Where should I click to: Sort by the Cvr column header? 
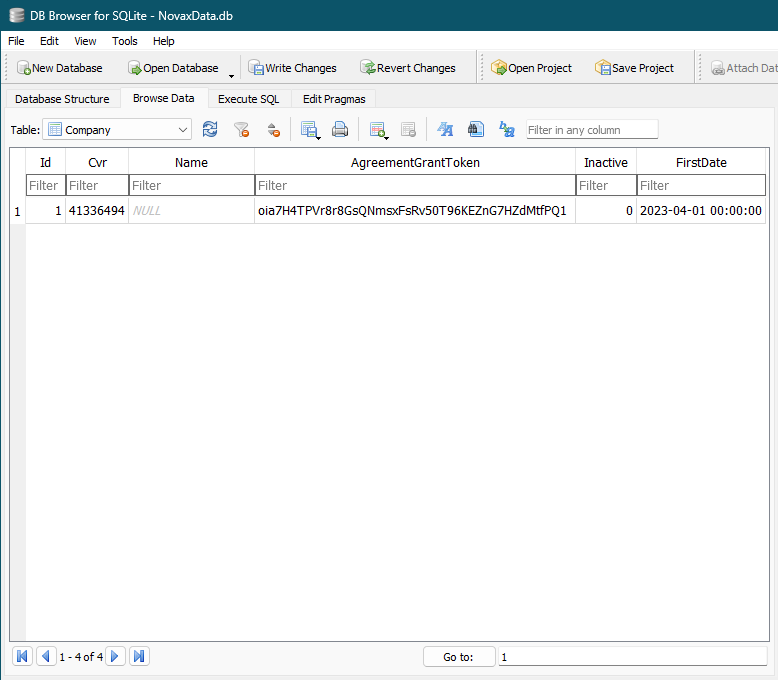click(x=97, y=162)
